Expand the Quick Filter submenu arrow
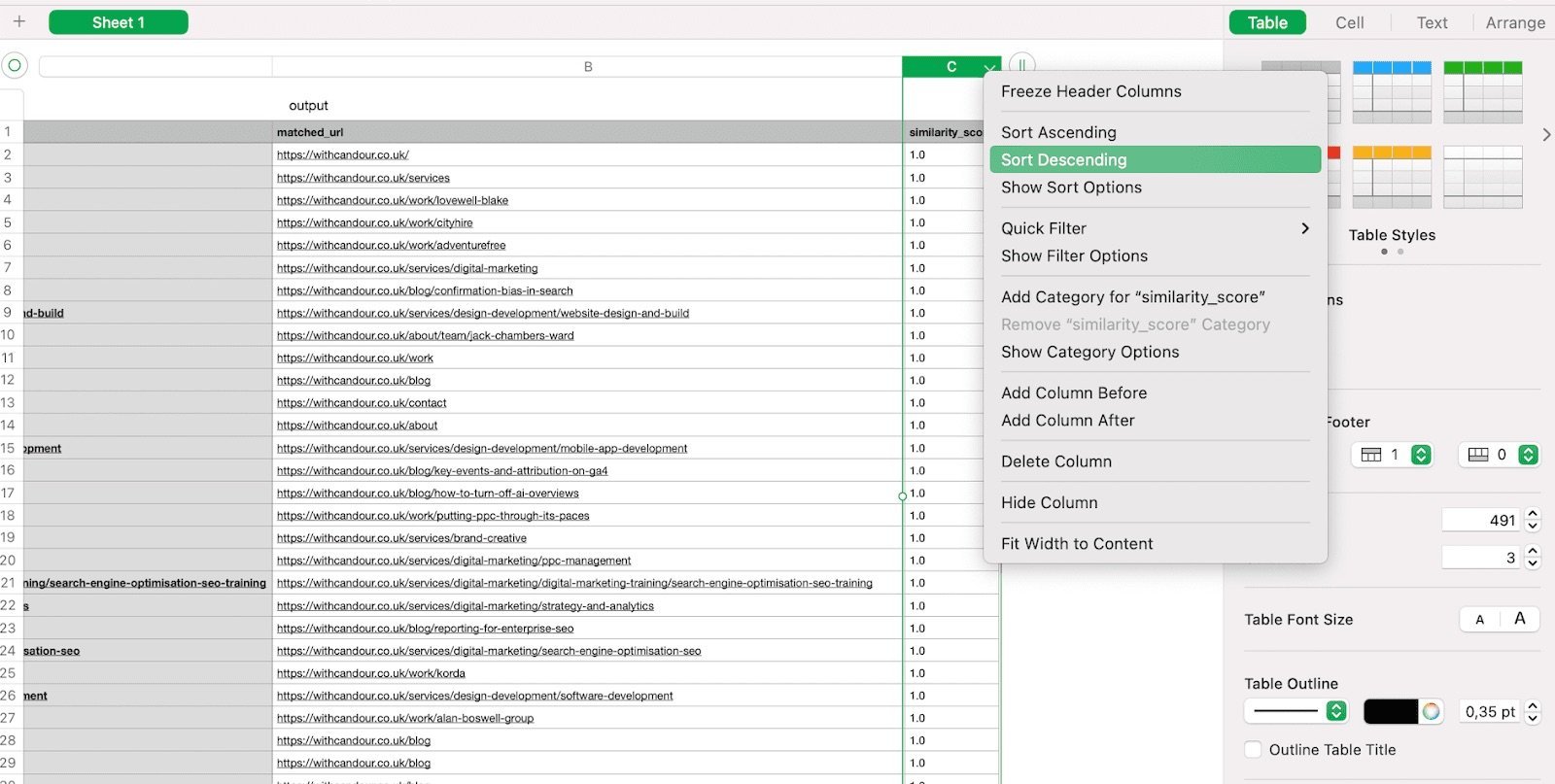This screenshot has height=784, width=1555. (1305, 228)
